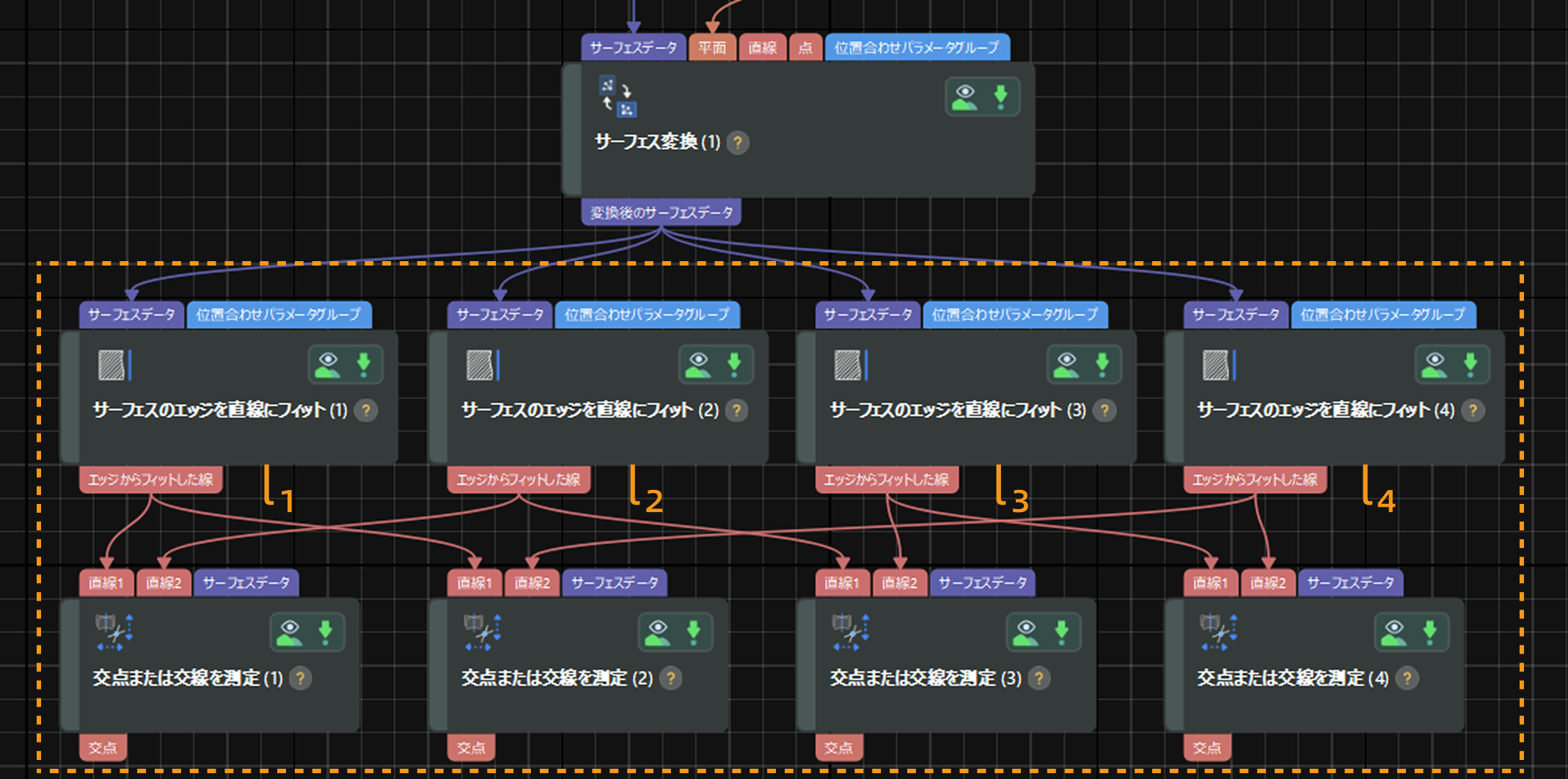Click 変換後のサーフェスデータ output port

662,213
